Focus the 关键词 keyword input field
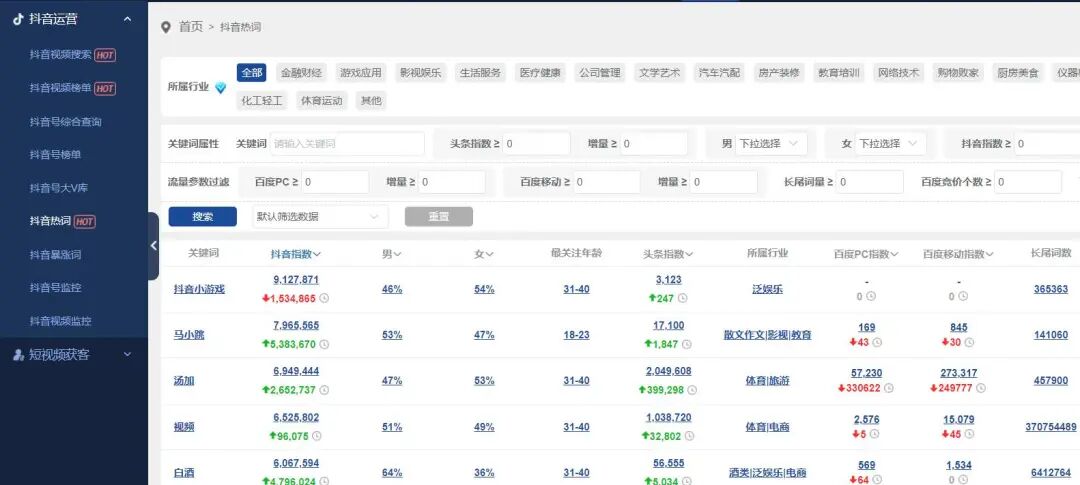Screen dimensions: 1080x485 (347, 144)
